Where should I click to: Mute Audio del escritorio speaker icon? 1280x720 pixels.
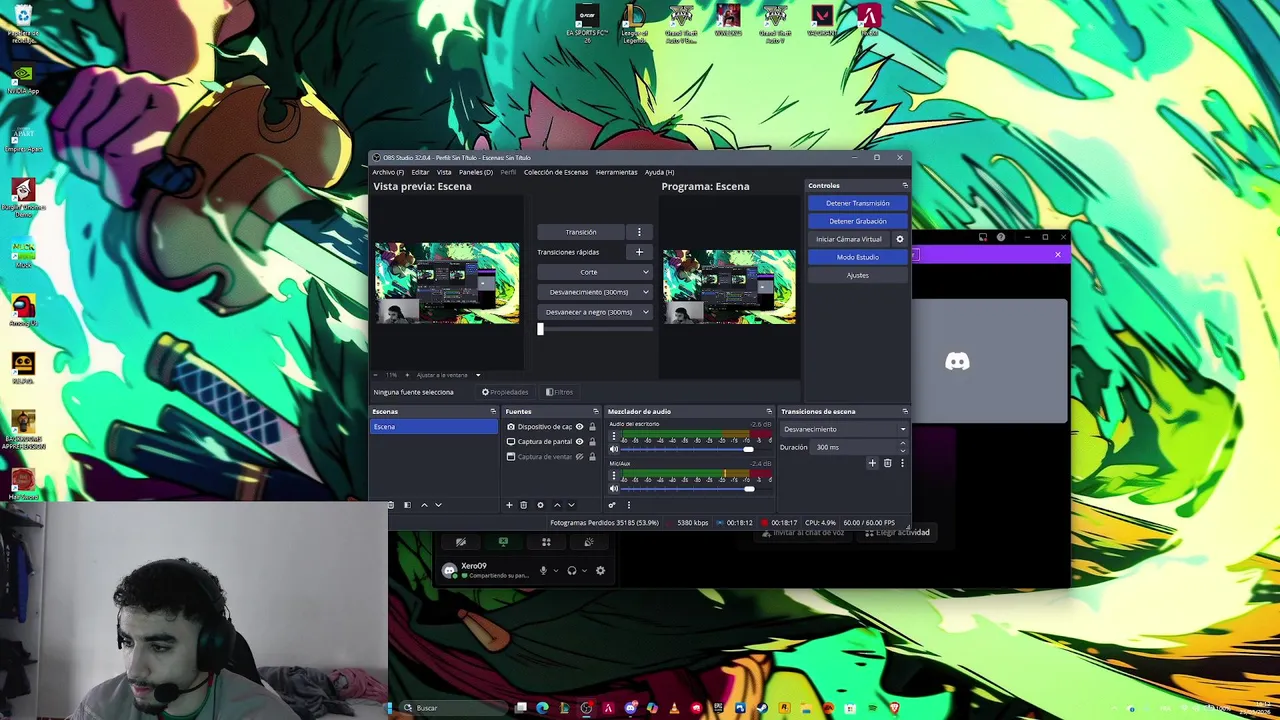click(x=614, y=449)
